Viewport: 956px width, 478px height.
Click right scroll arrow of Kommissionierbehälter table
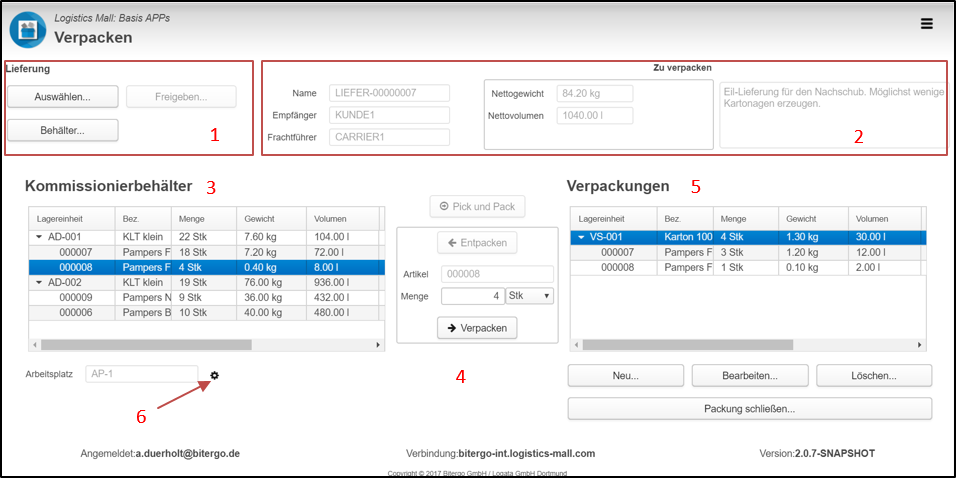[x=379, y=344]
